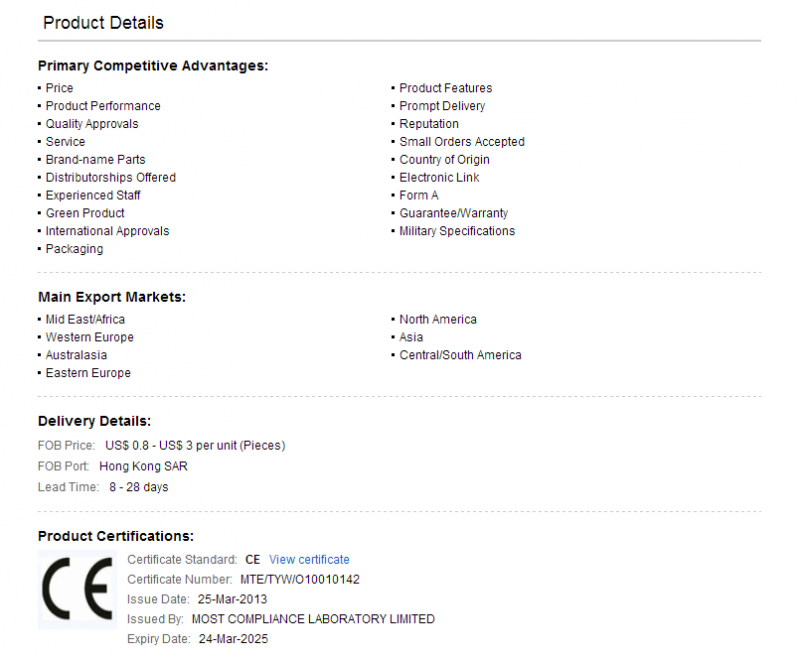Click Quality Approvals in advantages list
Screen dimensions: 800x659
[92, 124]
